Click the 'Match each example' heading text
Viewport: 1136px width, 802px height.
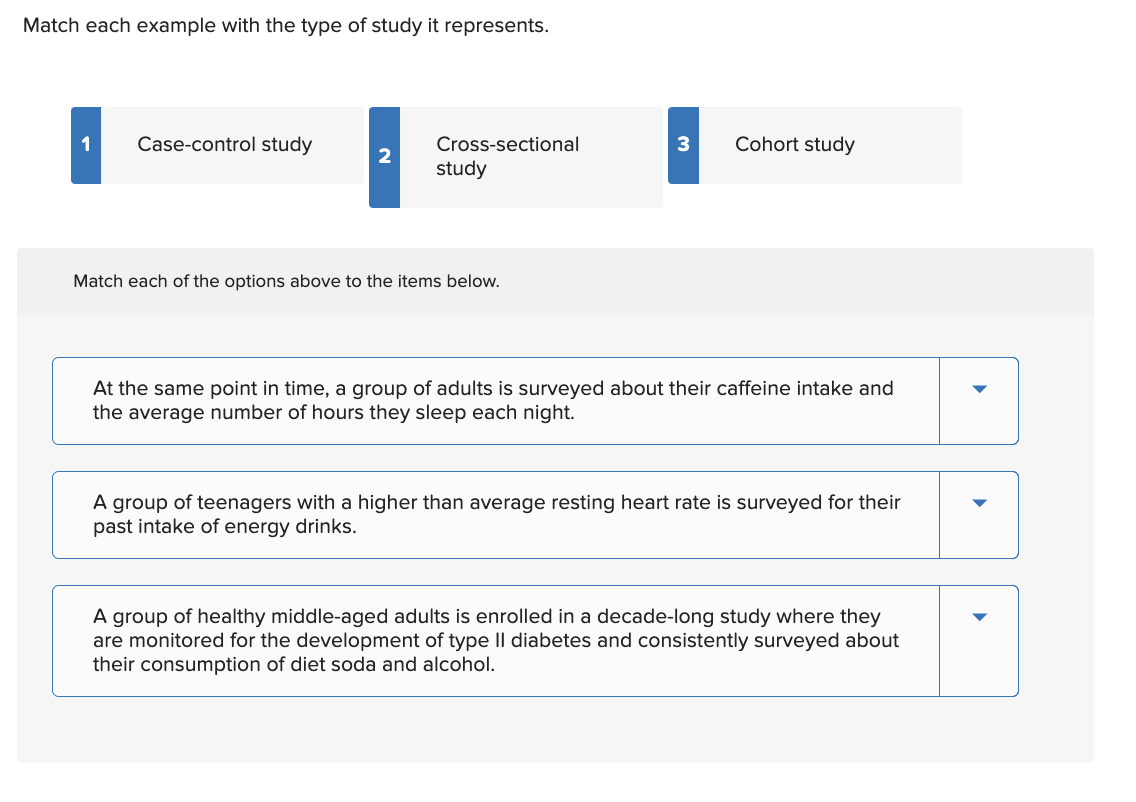[x=286, y=25]
